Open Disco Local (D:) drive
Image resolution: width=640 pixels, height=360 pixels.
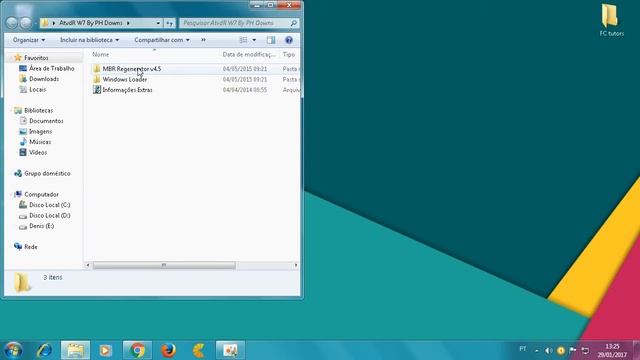(49, 216)
